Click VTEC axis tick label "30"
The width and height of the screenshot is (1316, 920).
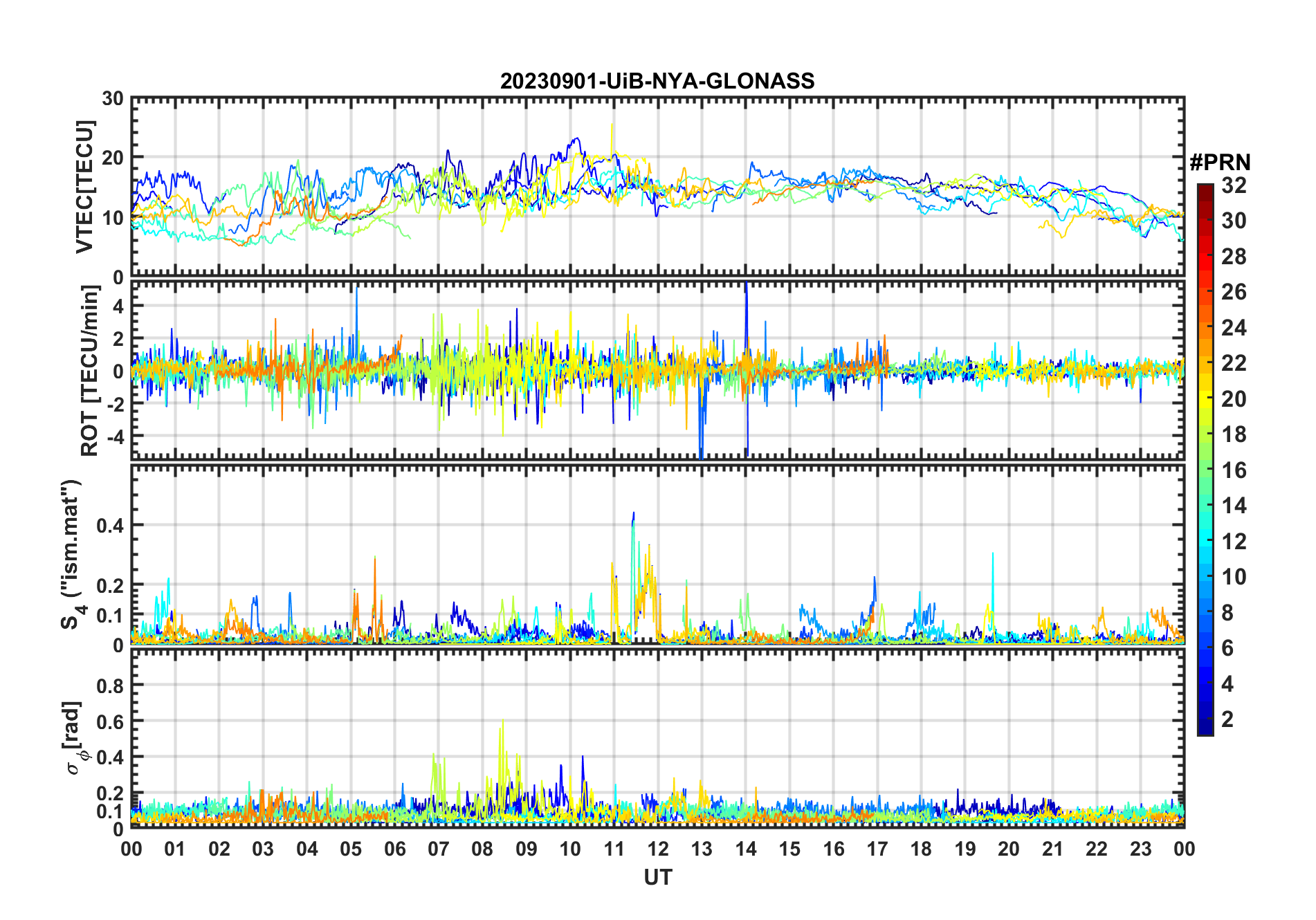point(113,99)
